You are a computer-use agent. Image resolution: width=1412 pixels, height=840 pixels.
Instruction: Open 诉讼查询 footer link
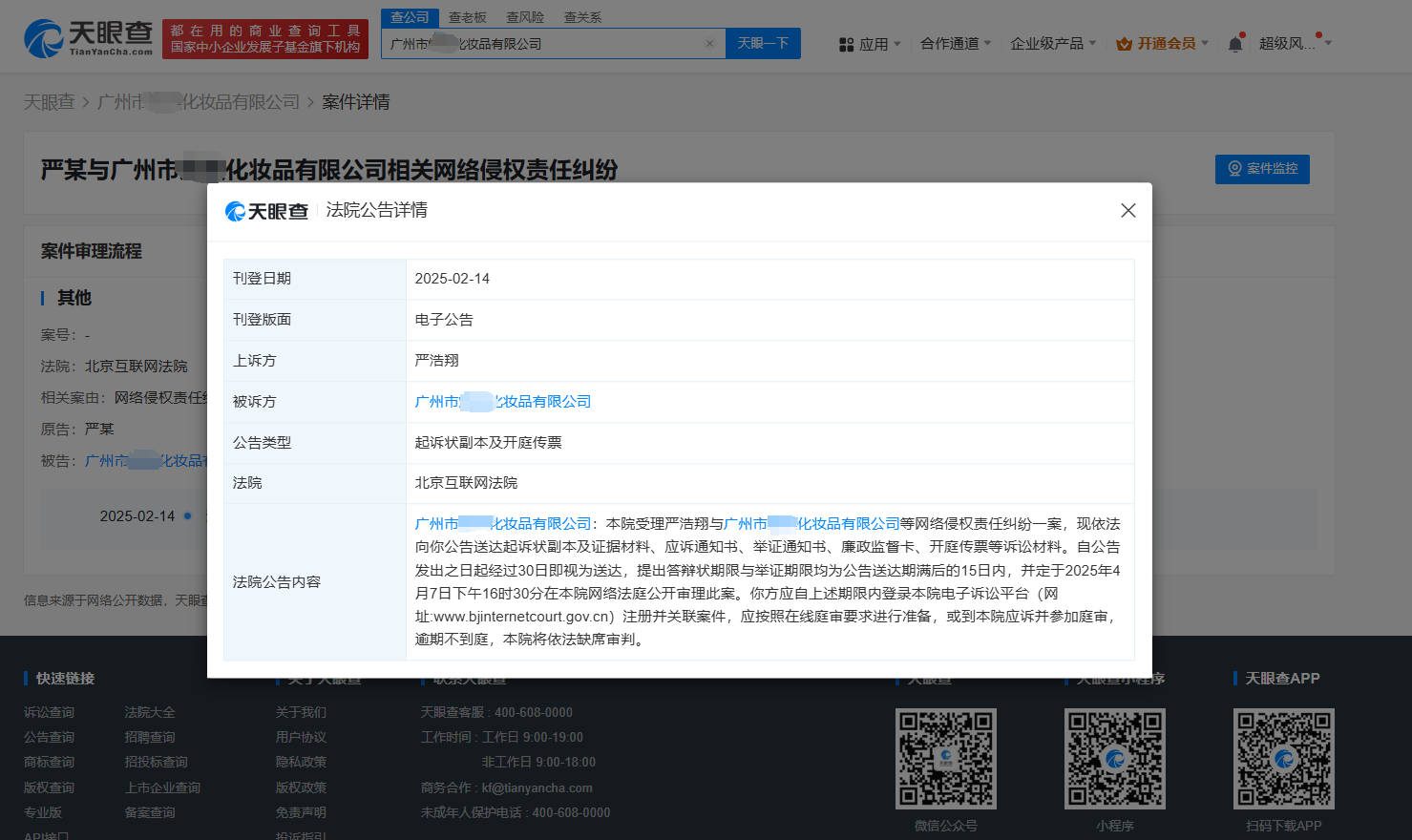coord(49,712)
